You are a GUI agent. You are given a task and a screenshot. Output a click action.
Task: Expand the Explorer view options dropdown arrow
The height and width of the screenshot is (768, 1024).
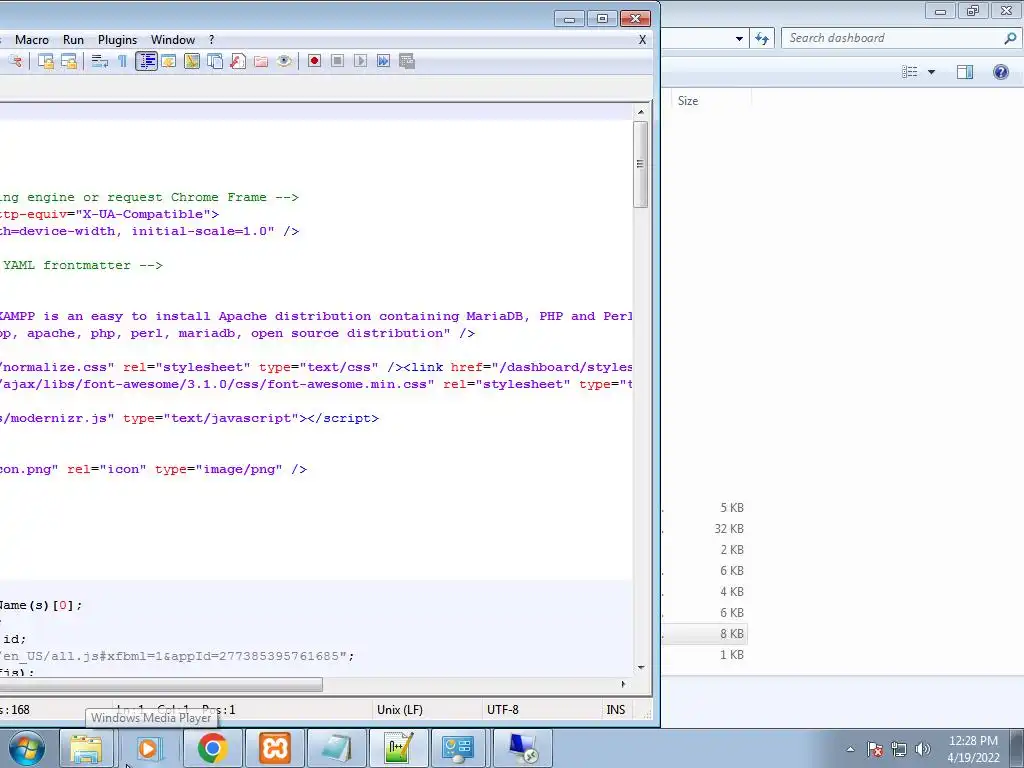click(x=931, y=72)
